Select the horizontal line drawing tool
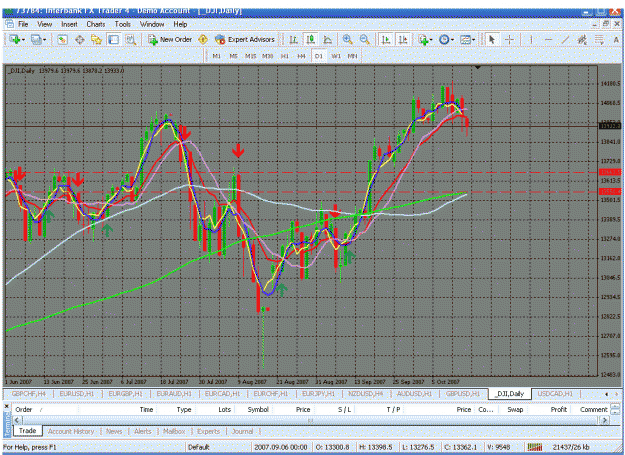625x455 pixels. 548,39
